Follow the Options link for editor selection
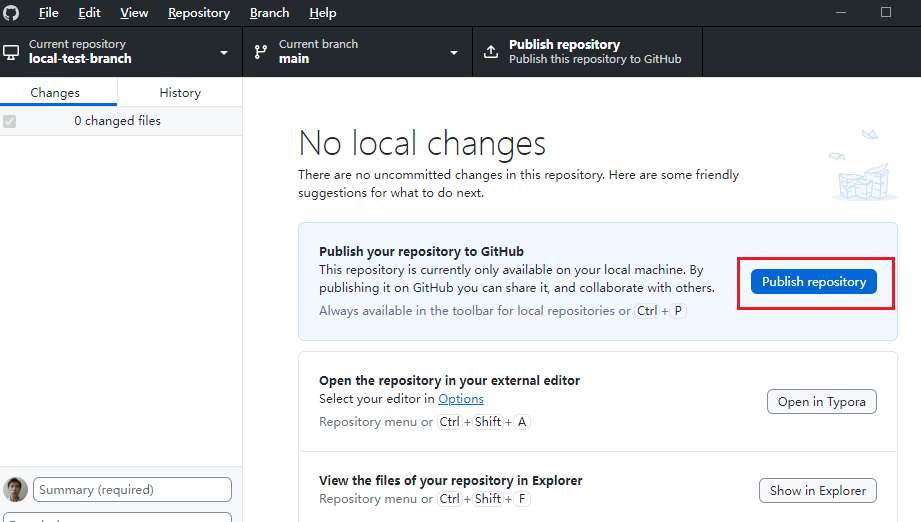 461,399
